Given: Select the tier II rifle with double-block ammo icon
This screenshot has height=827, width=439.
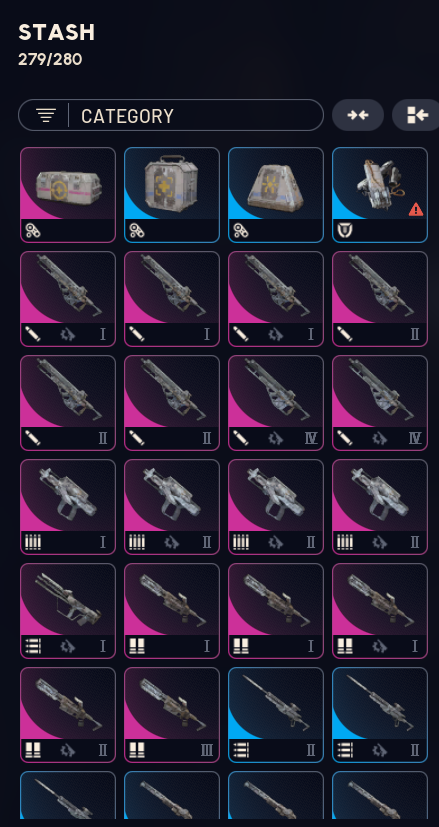Looking at the screenshot, I should pyautogui.click(x=68, y=715).
